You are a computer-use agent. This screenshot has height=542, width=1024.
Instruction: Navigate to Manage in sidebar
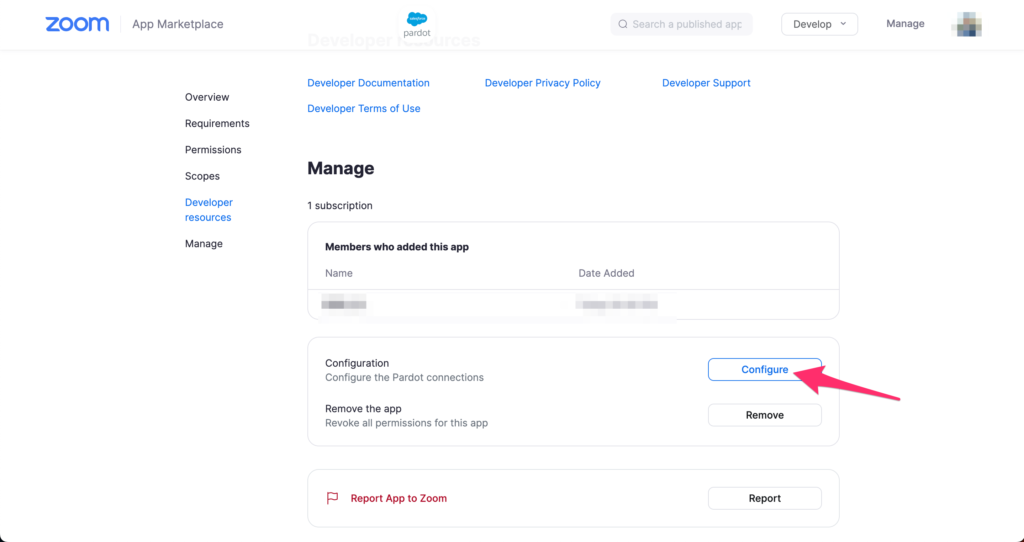[x=204, y=244]
